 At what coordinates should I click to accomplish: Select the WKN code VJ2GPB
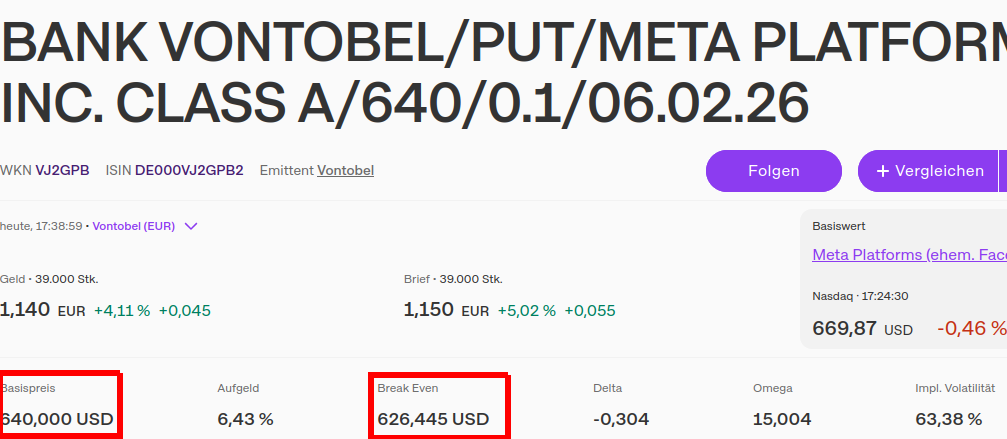pyautogui.click(x=62, y=171)
